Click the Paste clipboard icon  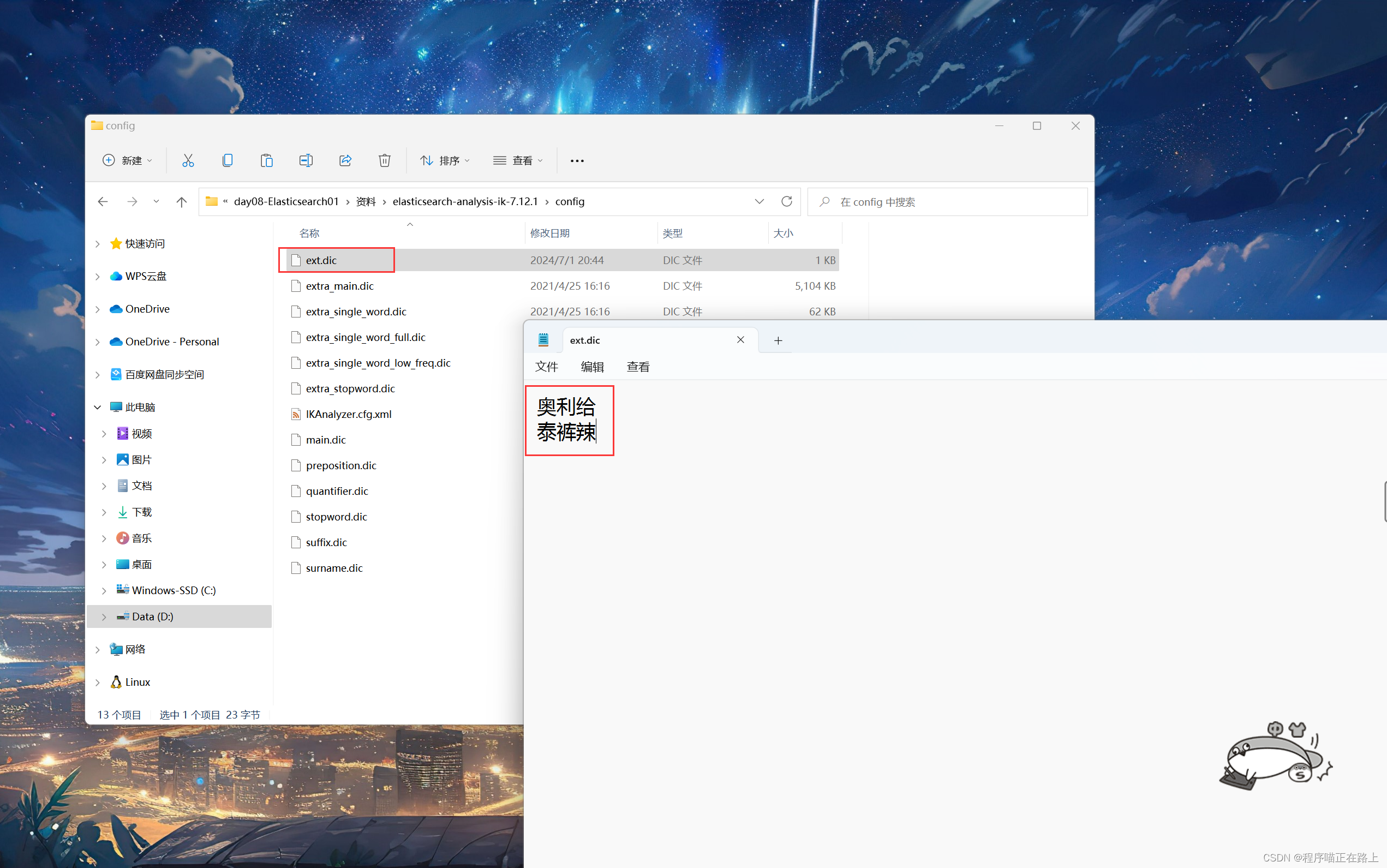[x=266, y=161]
